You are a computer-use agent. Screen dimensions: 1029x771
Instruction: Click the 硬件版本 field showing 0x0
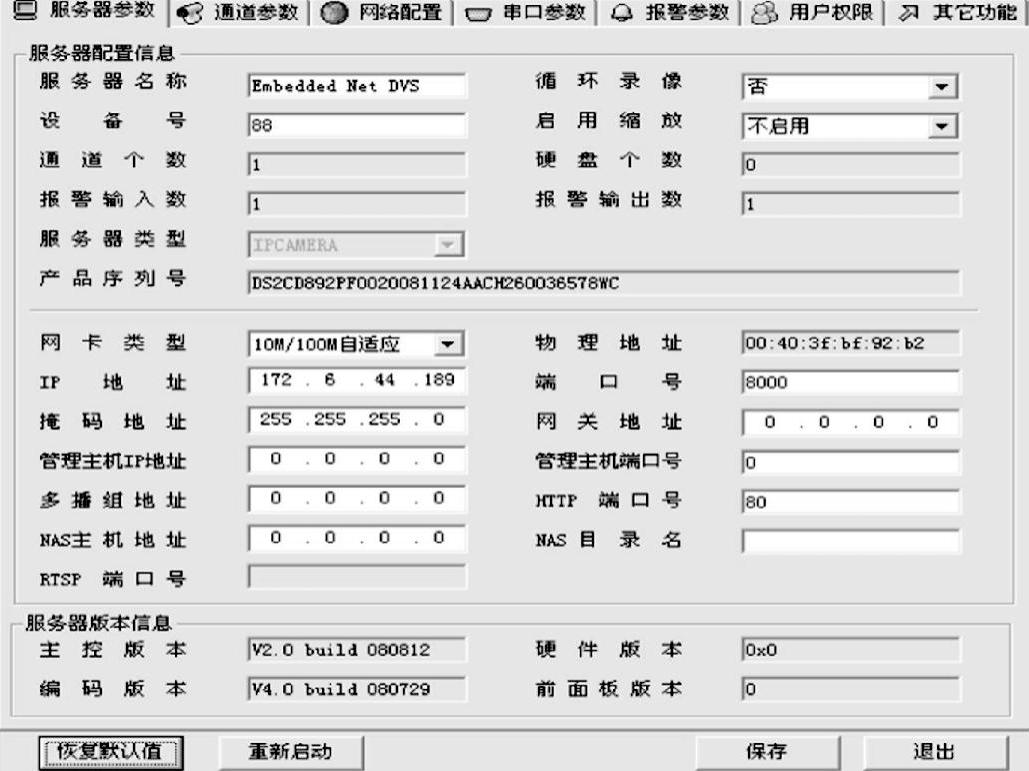click(850, 650)
